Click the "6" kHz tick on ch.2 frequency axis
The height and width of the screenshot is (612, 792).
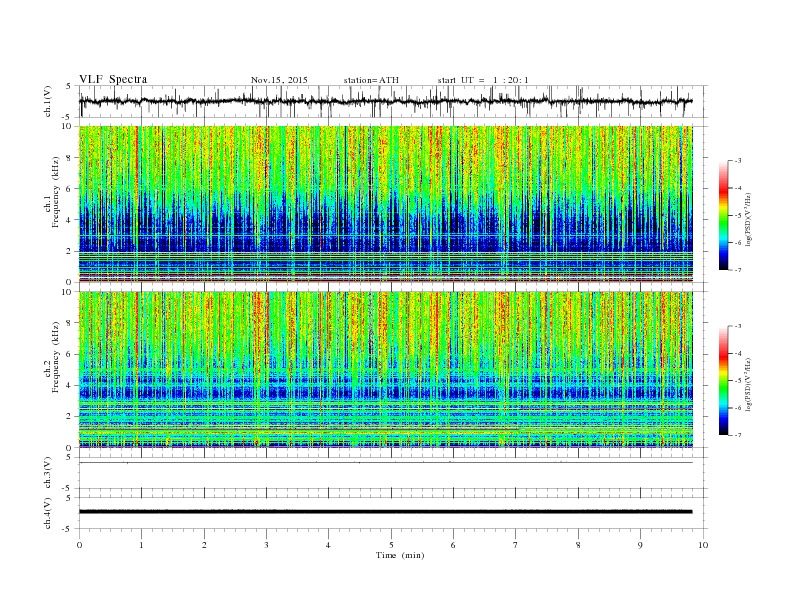[x=70, y=354]
